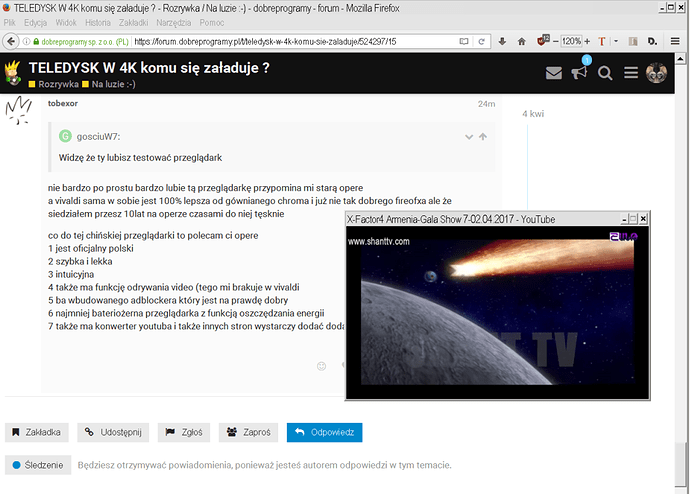This screenshot has height=494, width=690.
Task: Open the forum hamburger menu
Action: [x=631, y=73]
